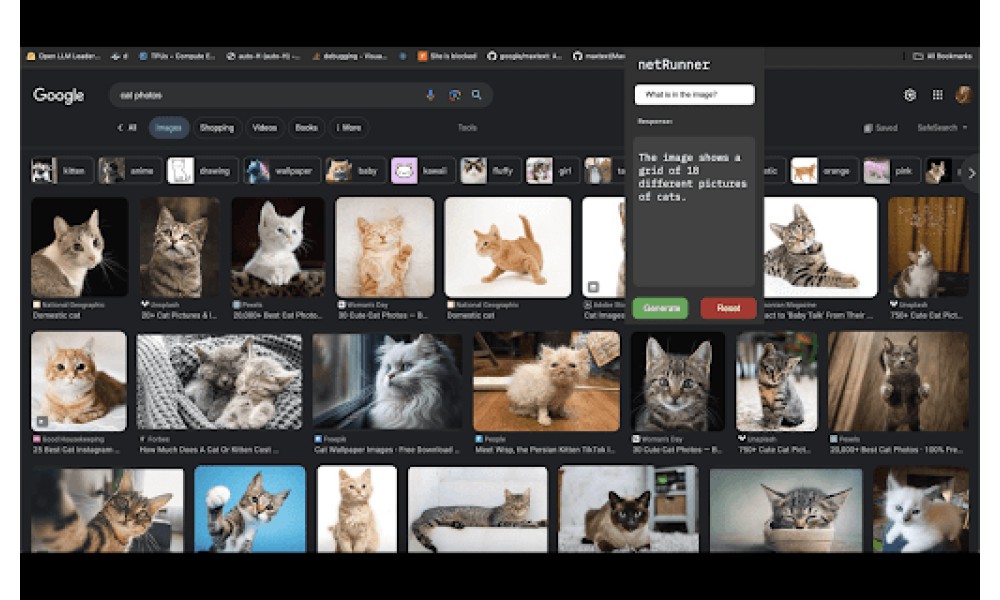Select the 'anime' suggestion chip

[x=130, y=171]
